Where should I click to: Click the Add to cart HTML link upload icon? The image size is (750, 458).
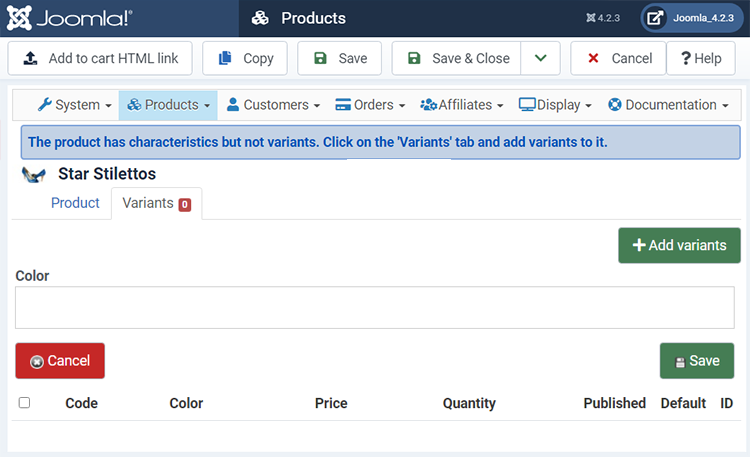[31, 58]
